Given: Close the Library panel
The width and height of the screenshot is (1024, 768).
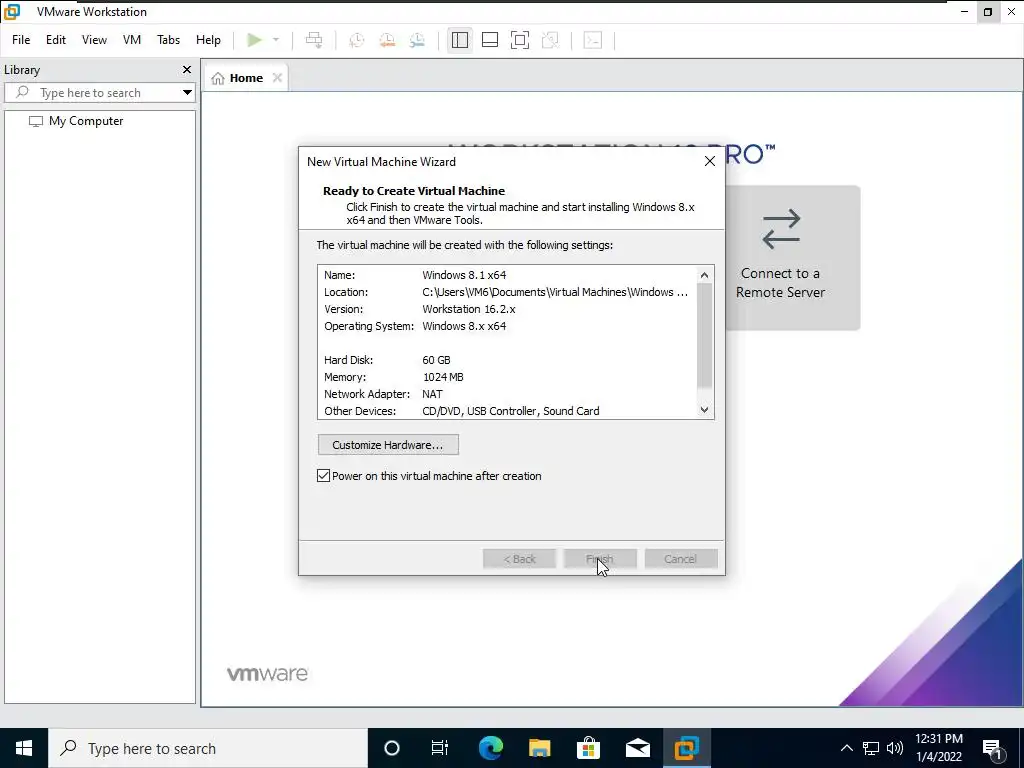Looking at the screenshot, I should pos(187,69).
